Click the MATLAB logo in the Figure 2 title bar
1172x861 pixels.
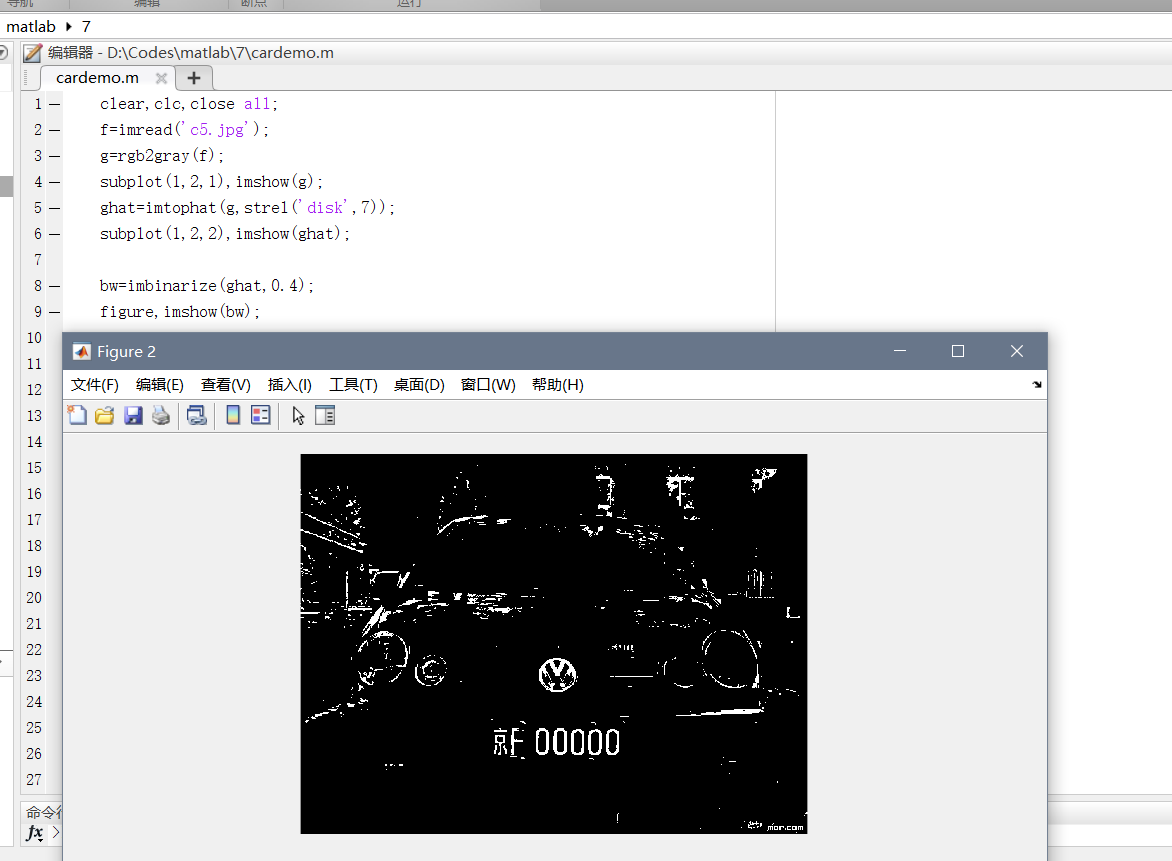point(81,351)
